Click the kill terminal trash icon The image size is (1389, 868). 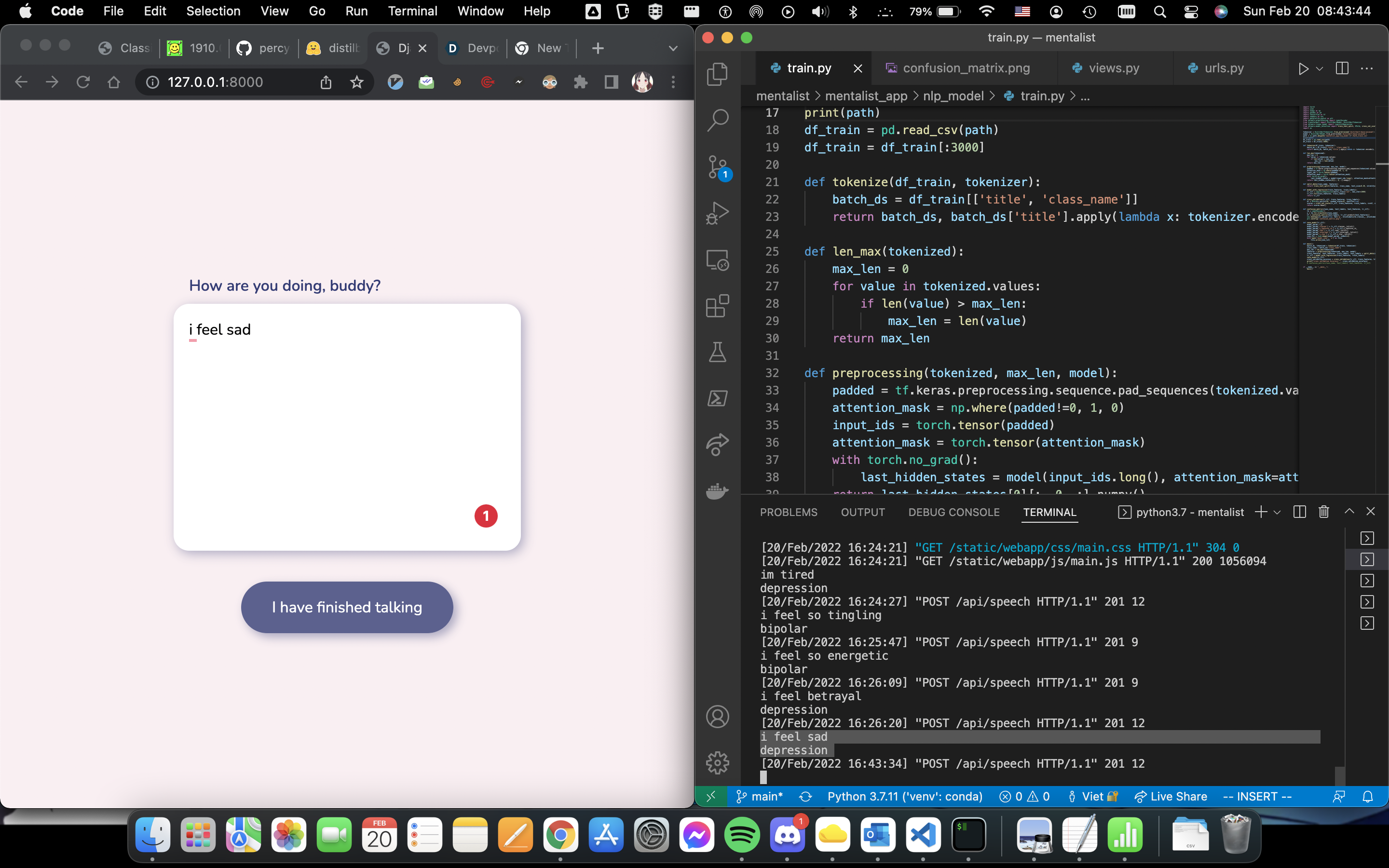pos(1323,512)
